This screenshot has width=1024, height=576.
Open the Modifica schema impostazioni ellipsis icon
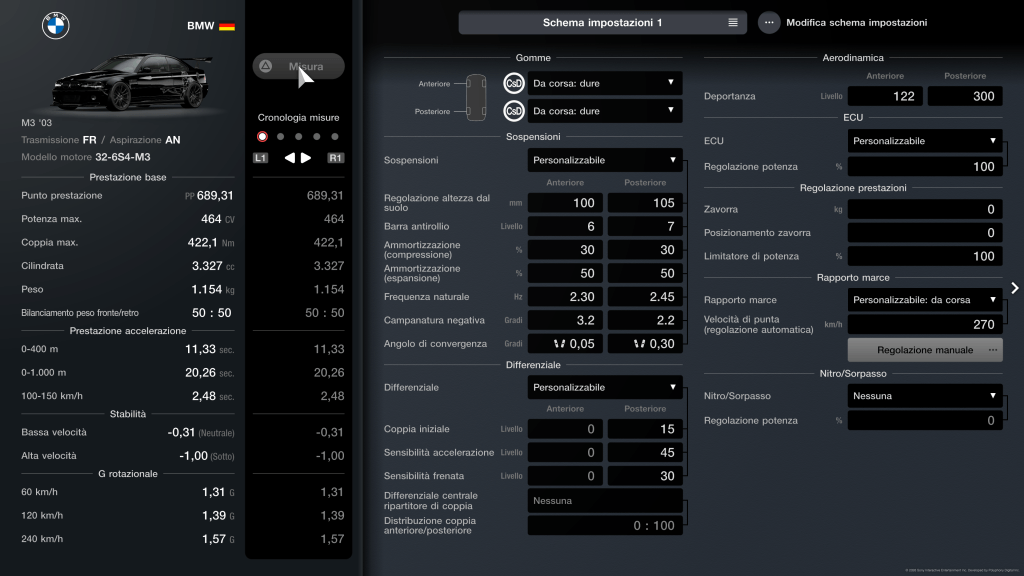(769, 23)
